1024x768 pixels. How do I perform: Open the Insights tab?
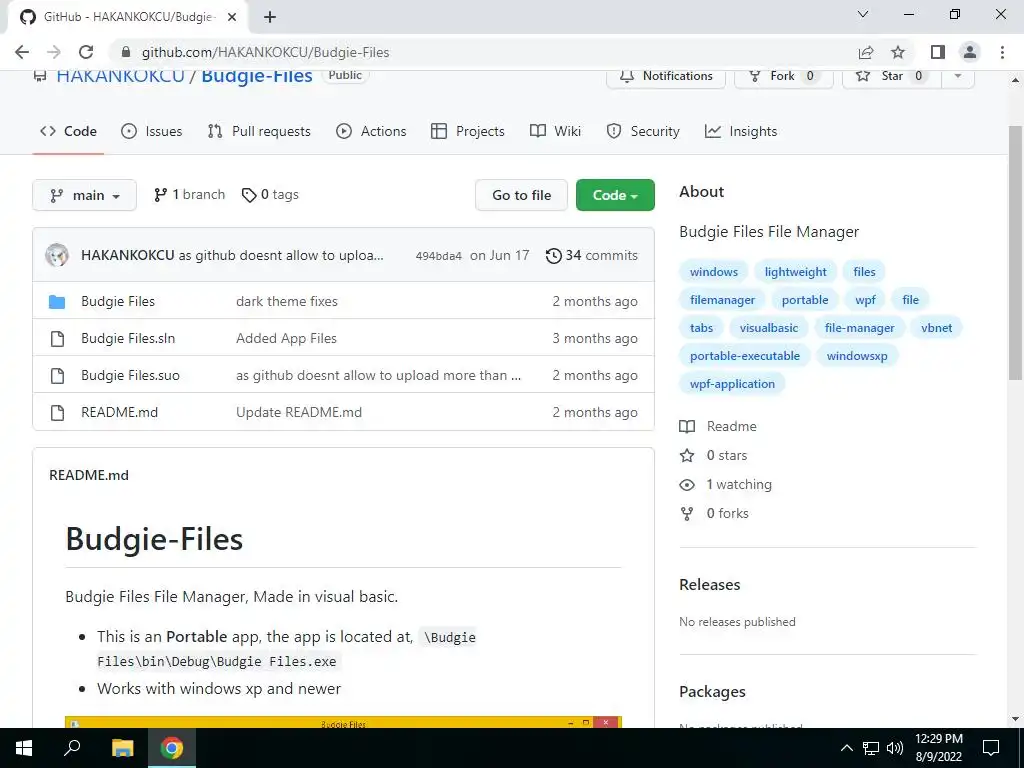point(741,131)
